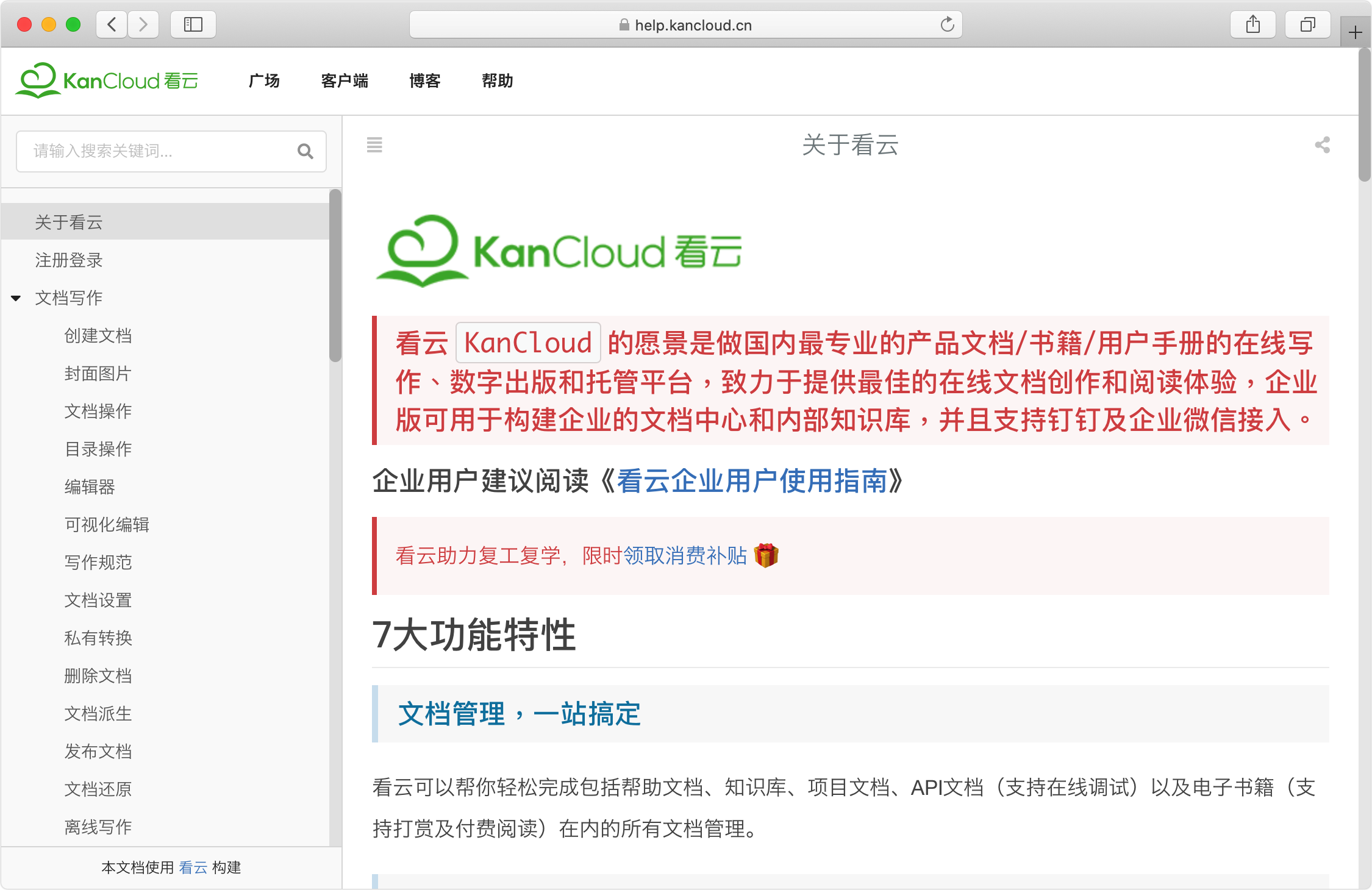Screen dimensions: 1372x890
Task: Show all tabs overview icon
Action: [1308, 24]
